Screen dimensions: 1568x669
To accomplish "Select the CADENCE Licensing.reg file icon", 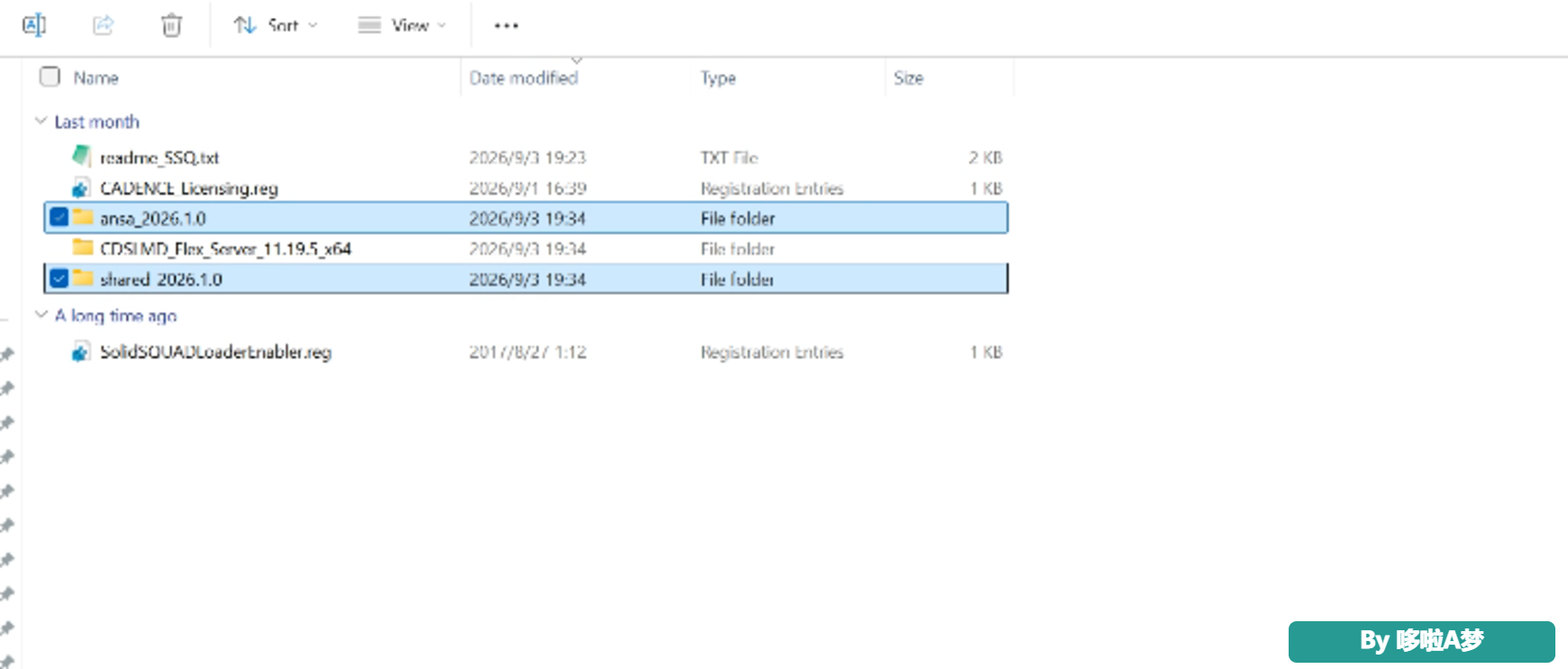I will pyautogui.click(x=81, y=188).
